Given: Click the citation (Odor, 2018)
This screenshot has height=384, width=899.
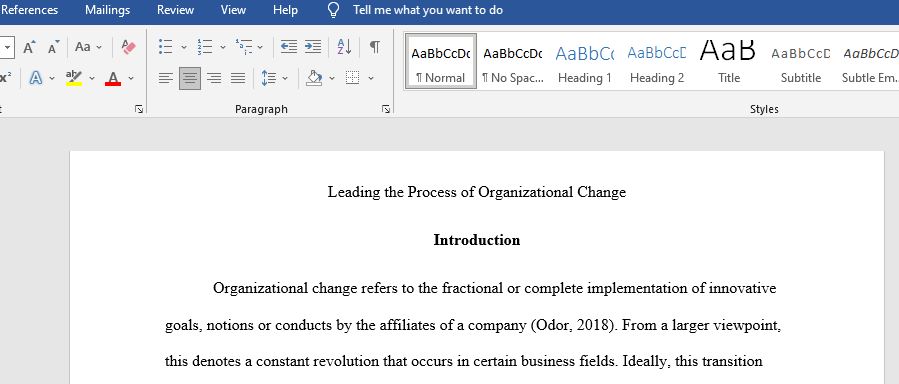Looking at the screenshot, I should click(574, 326).
